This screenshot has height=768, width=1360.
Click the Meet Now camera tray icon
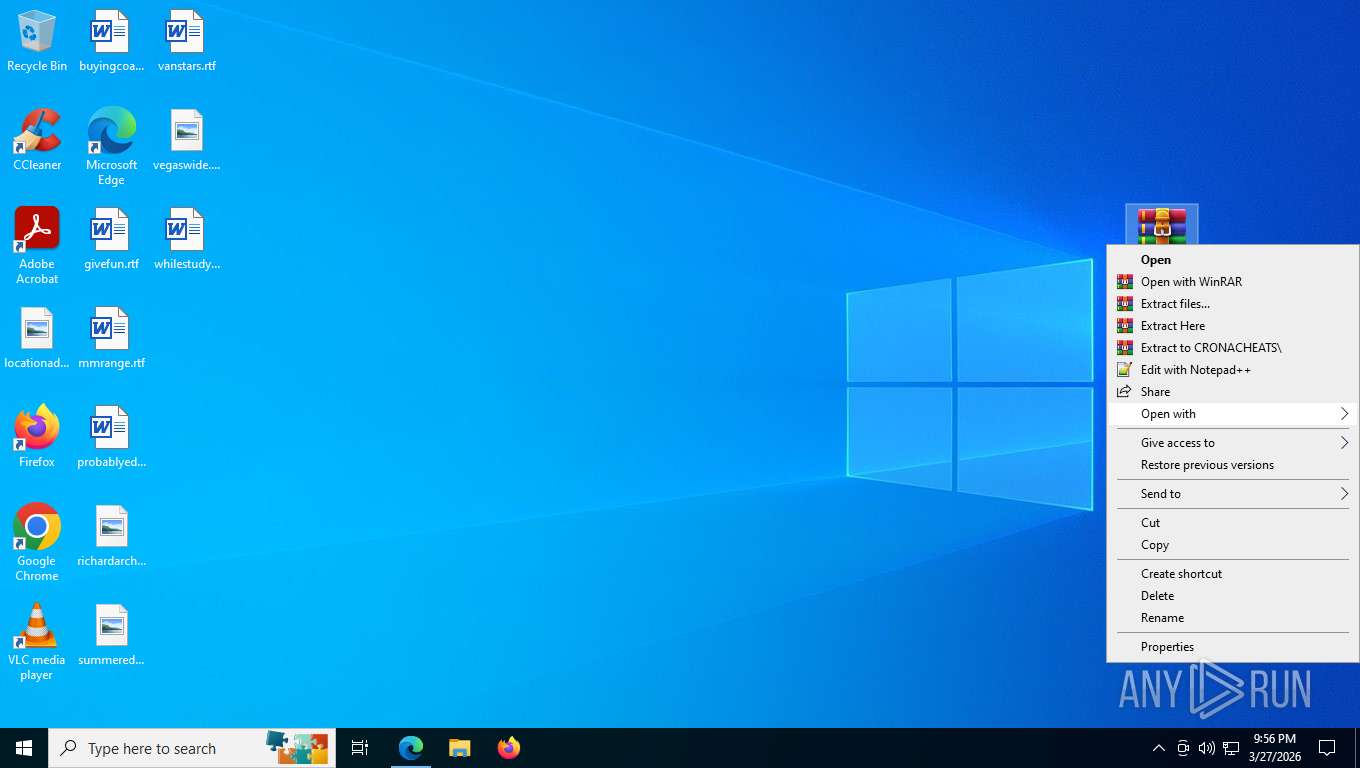1183,748
